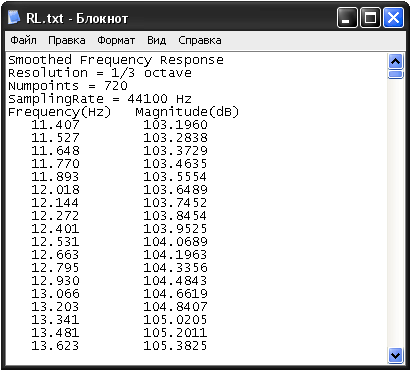The image size is (411, 371).
Task: Click the magnitude value 105.2011
Action: coord(175,333)
